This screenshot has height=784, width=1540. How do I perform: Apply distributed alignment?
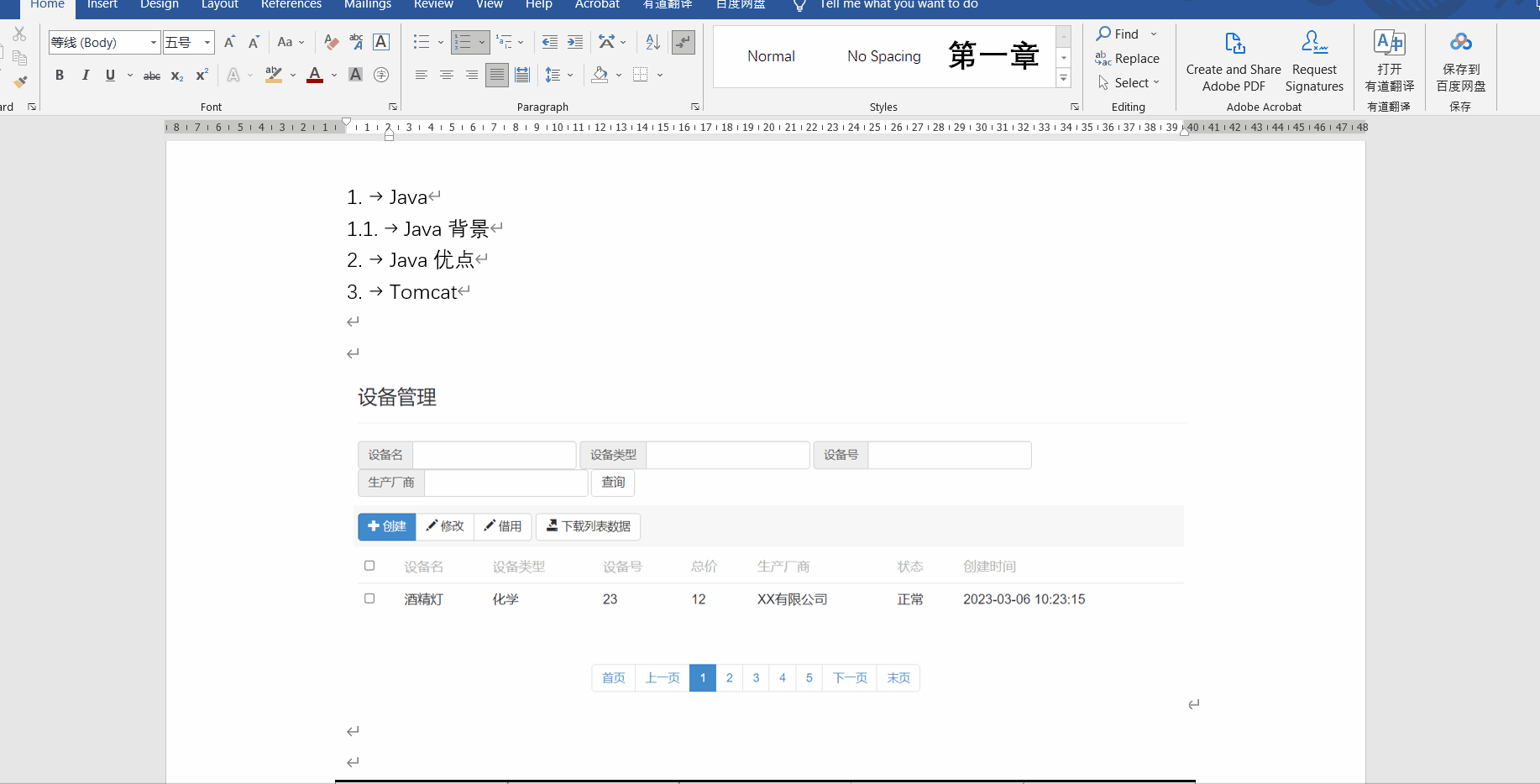click(522, 76)
